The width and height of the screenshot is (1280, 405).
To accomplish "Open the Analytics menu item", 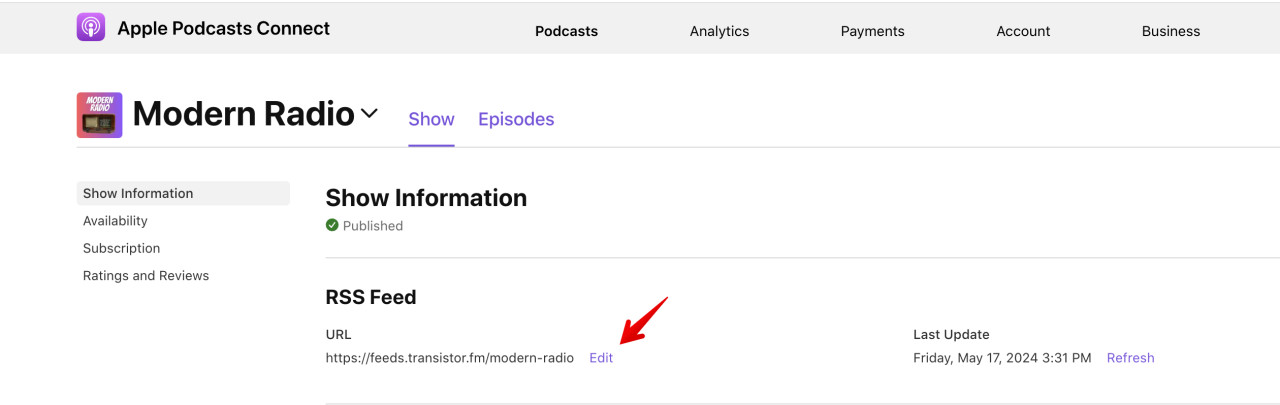I will pos(719,31).
